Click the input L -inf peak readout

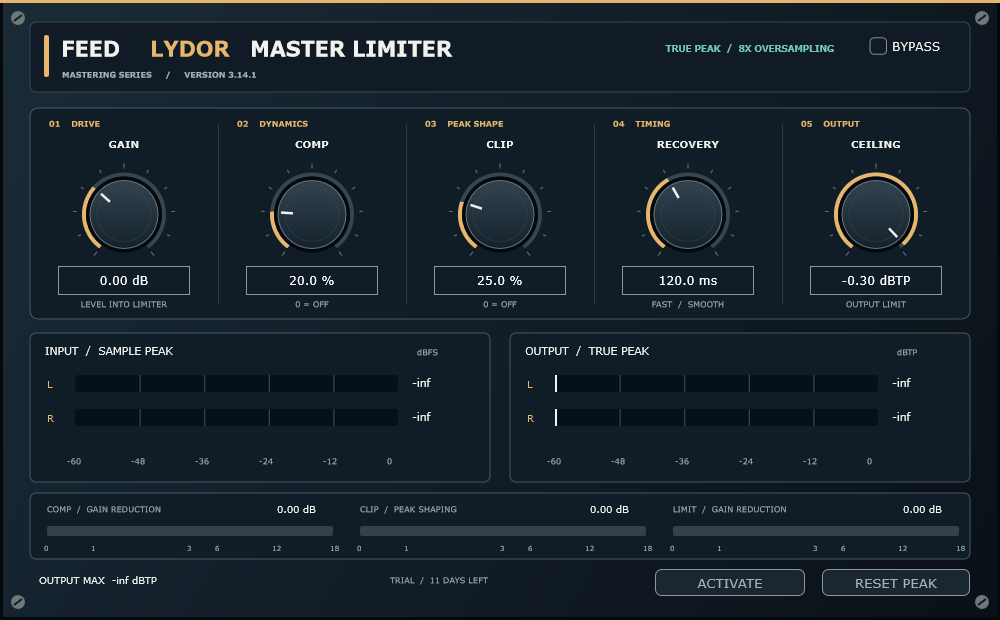click(422, 383)
